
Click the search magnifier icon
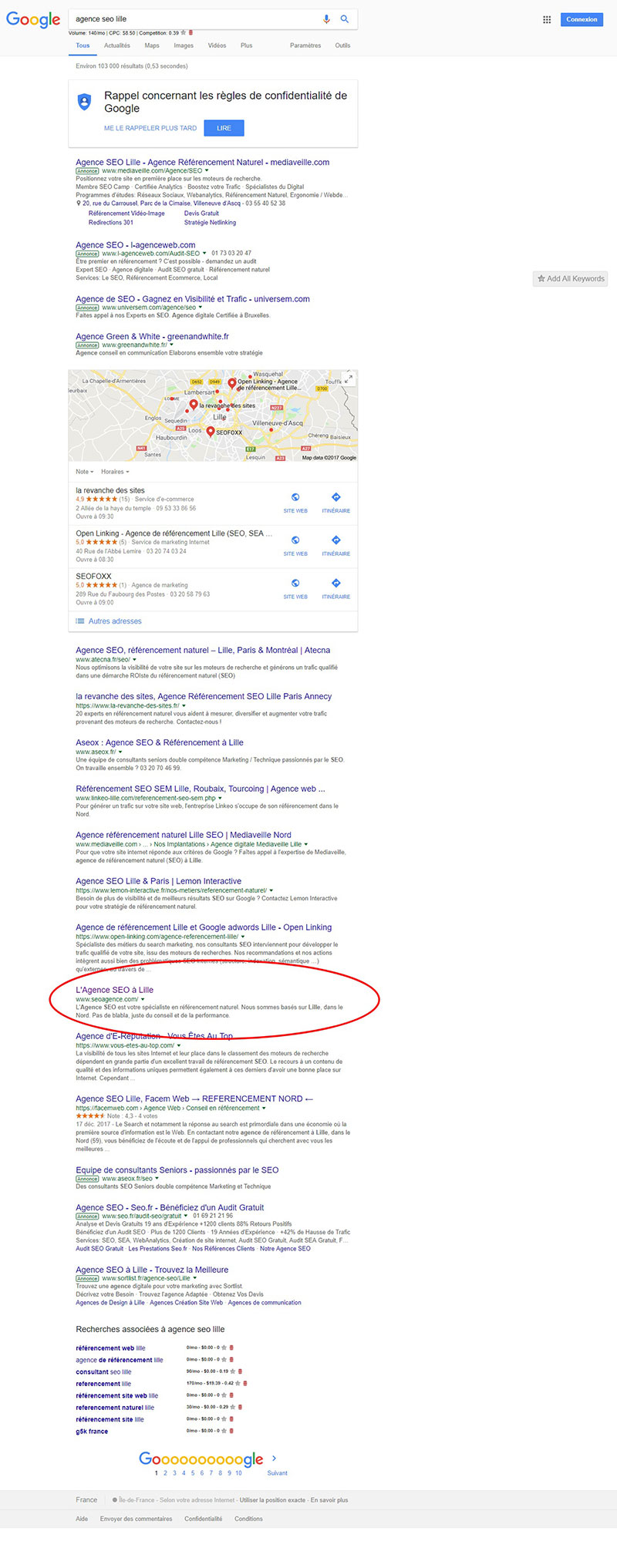[x=345, y=19]
